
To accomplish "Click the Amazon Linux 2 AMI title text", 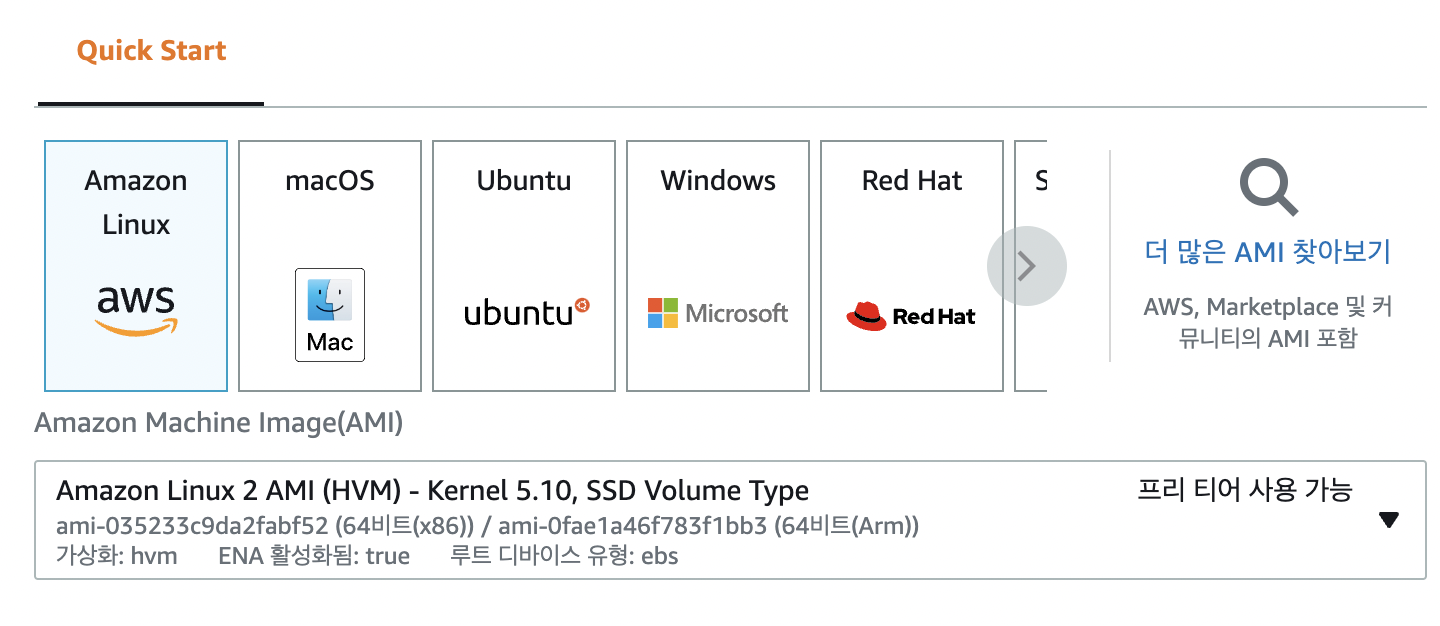I will (x=432, y=491).
